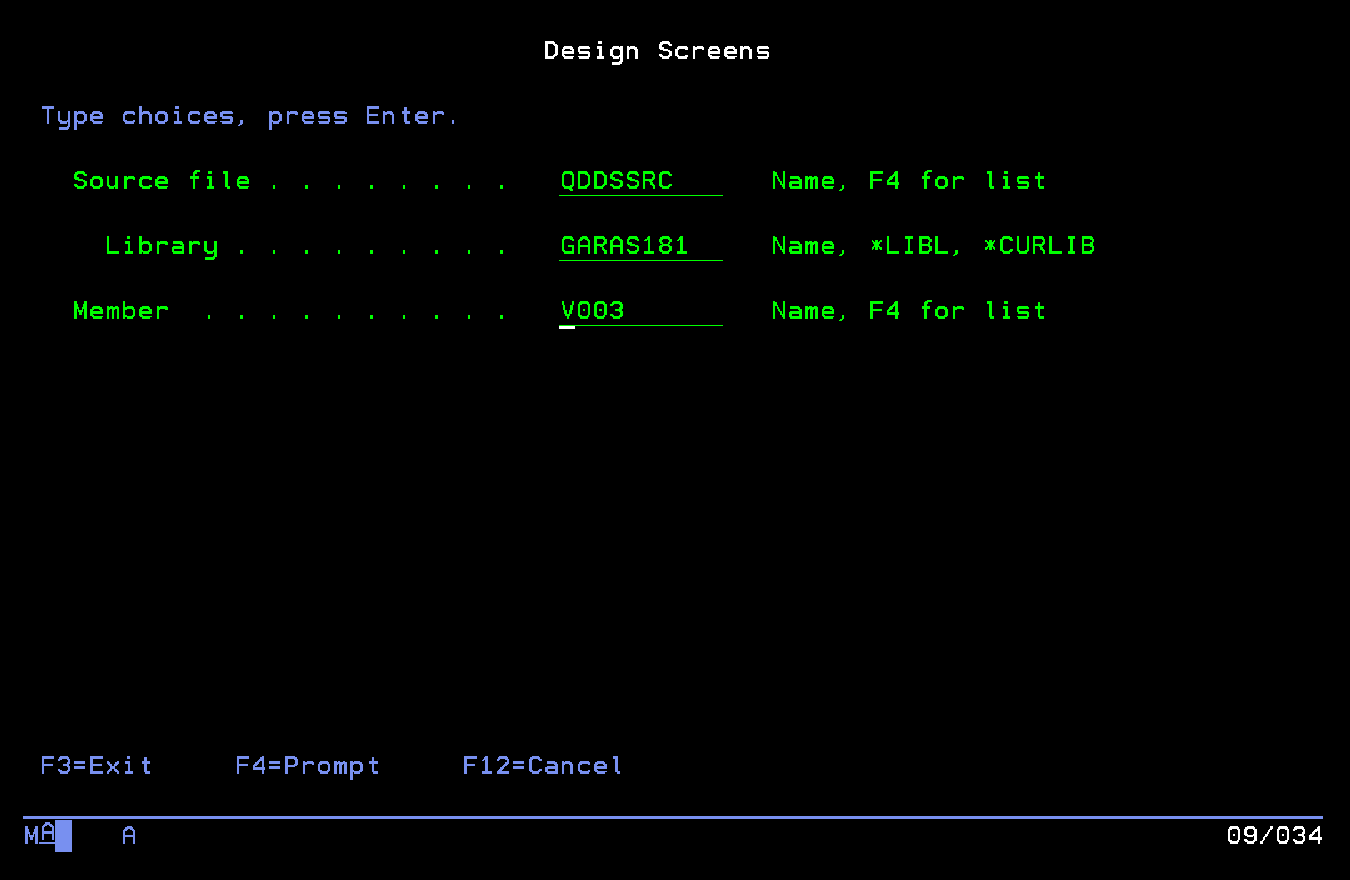Click the blue block indicator in status bar

[64, 836]
